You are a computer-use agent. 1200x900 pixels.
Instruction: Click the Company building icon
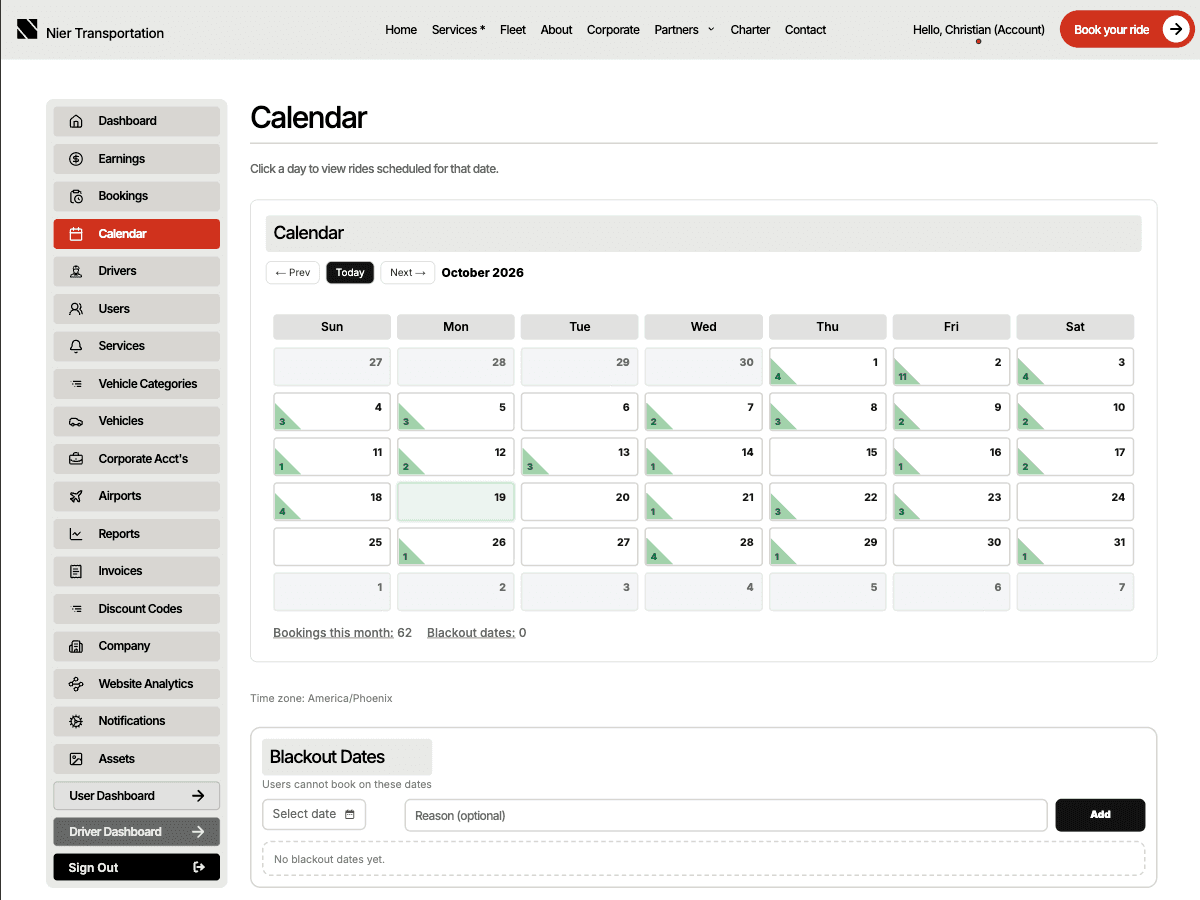[76, 646]
